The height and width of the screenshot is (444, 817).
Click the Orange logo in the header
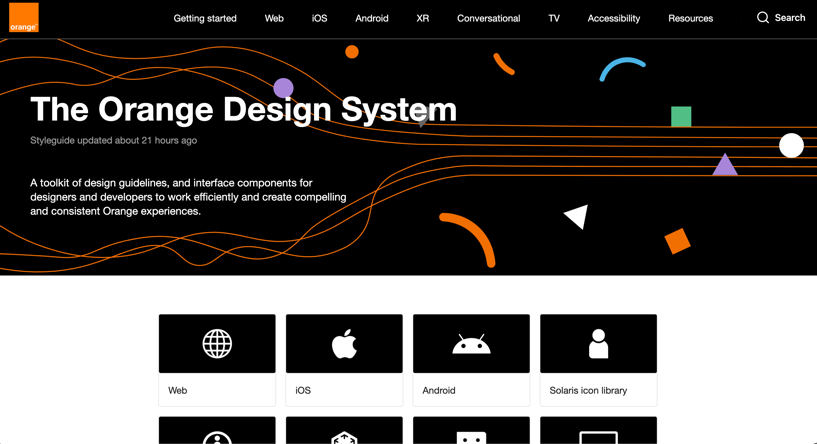(23, 17)
